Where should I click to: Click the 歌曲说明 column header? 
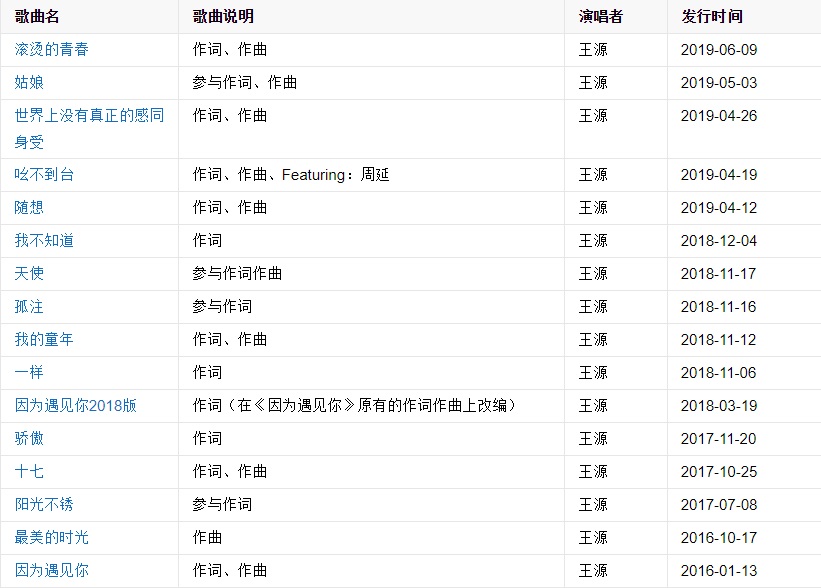[x=223, y=16]
